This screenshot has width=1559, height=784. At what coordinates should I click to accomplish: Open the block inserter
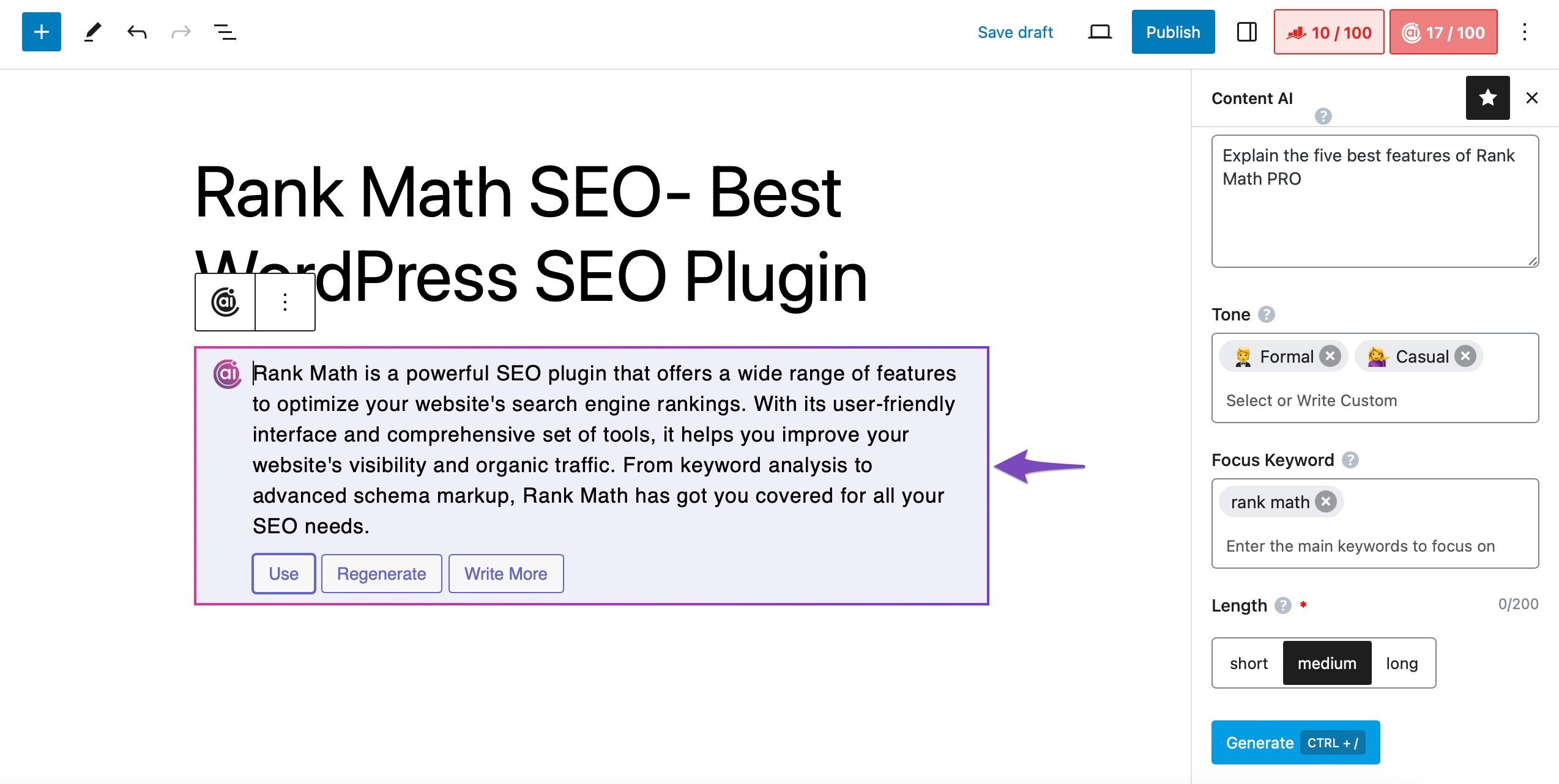point(40,32)
